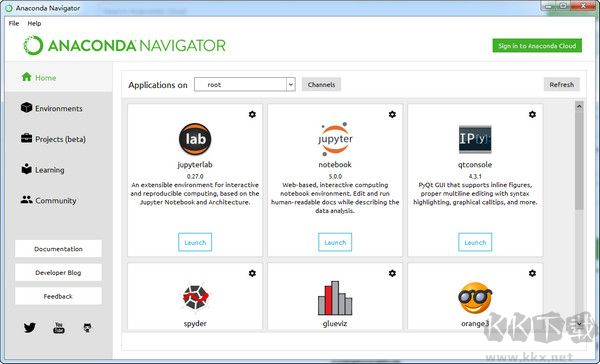This screenshot has width=600, height=364.
Task: Click the Projects briefcase icon
Action: coord(26,138)
